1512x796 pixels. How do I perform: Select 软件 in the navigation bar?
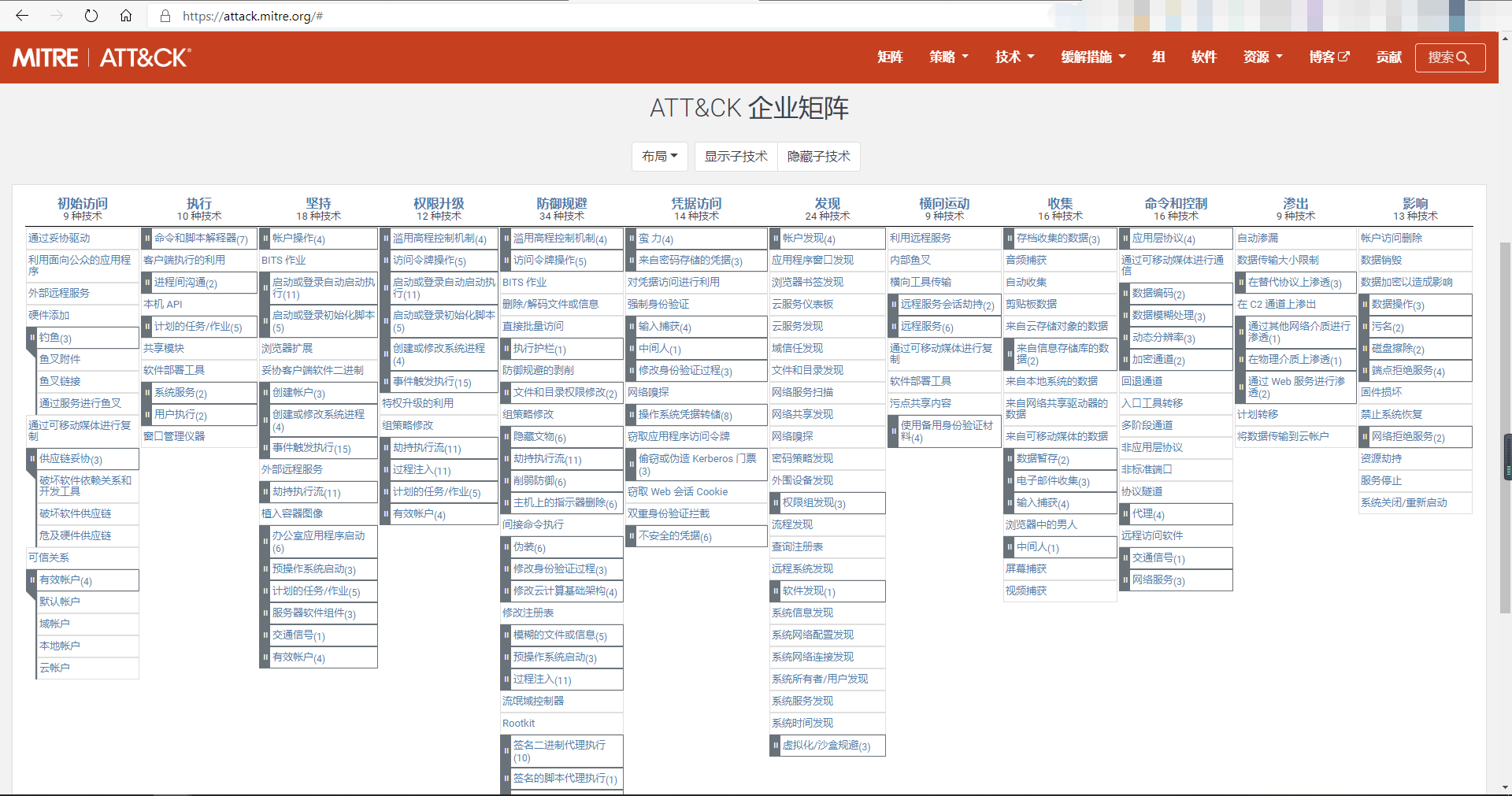(1204, 56)
